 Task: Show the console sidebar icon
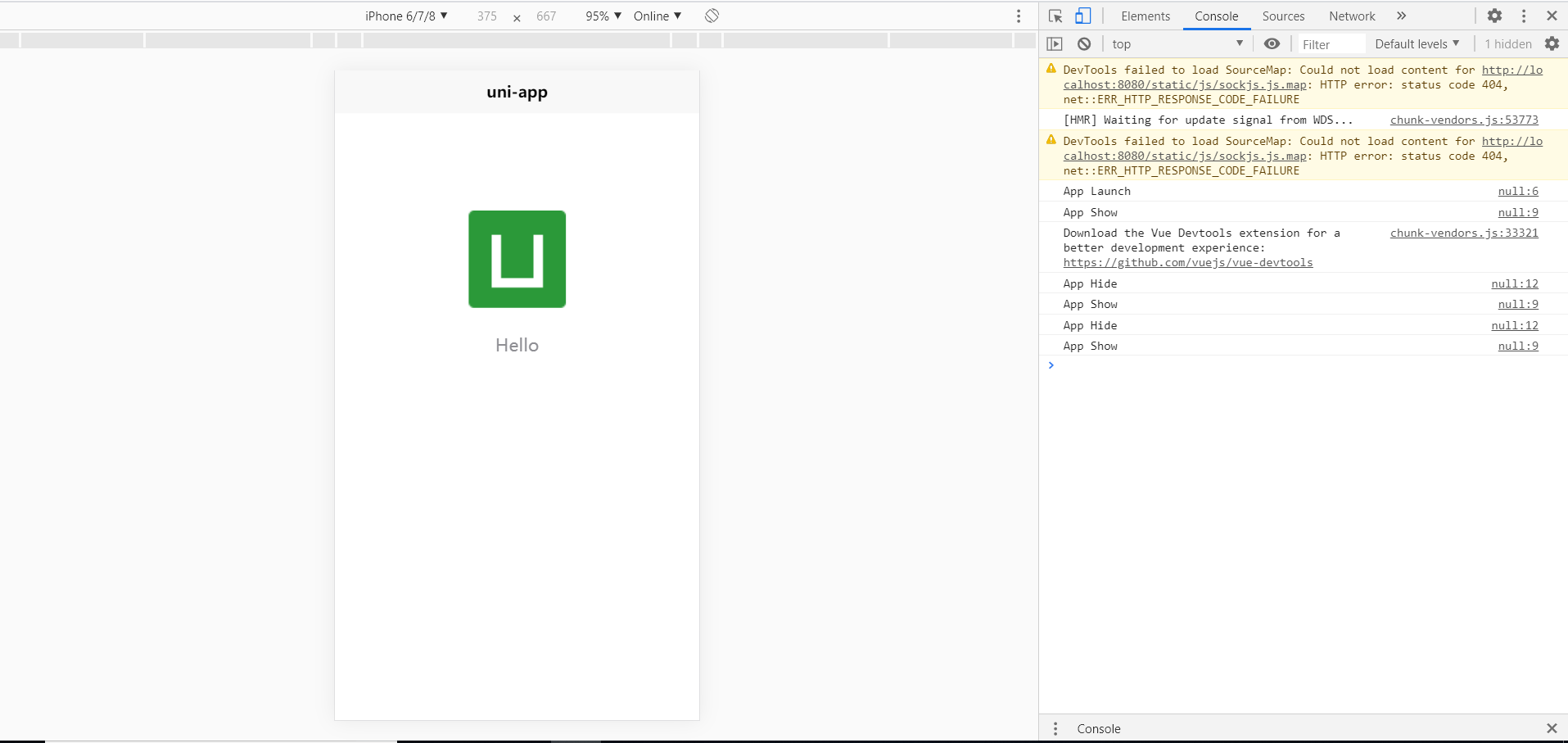point(1055,44)
